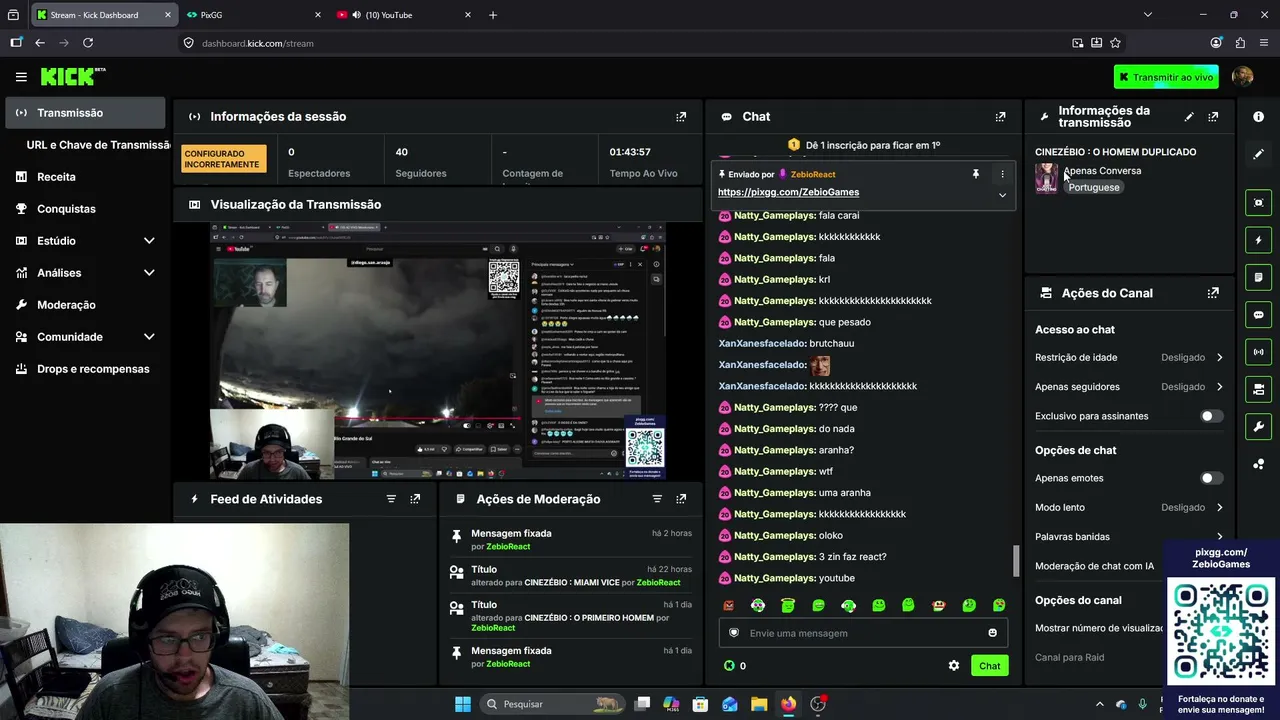Filter the Ações de Moderação list

(657, 499)
